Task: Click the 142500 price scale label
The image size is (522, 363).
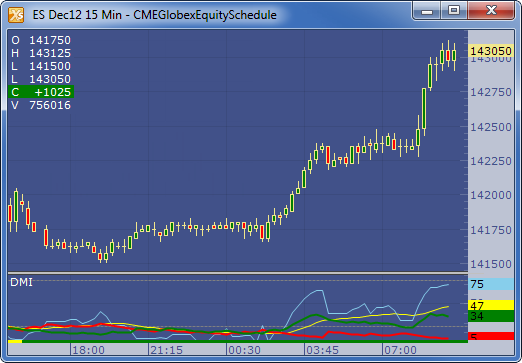Action: point(491,127)
